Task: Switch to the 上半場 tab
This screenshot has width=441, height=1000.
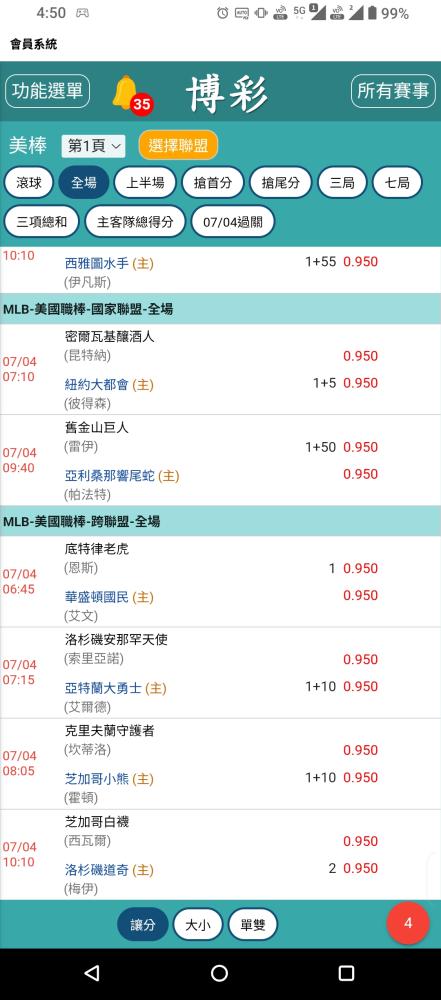Action: click(145, 183)
